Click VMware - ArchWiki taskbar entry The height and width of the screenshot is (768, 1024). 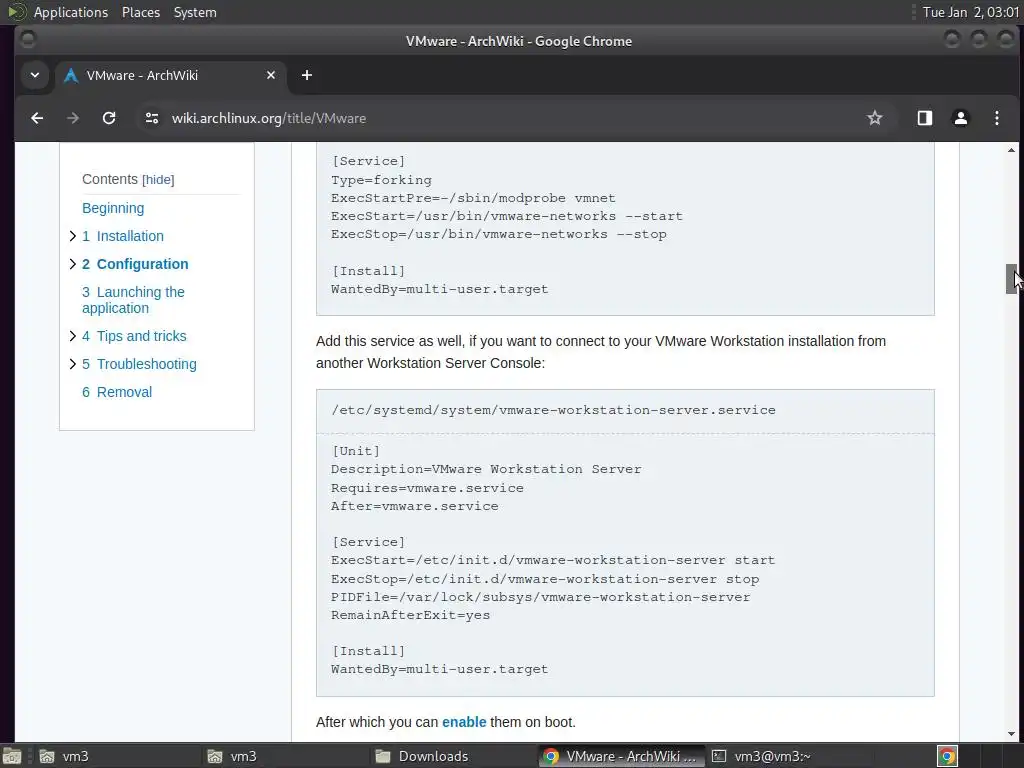point(620,756)
